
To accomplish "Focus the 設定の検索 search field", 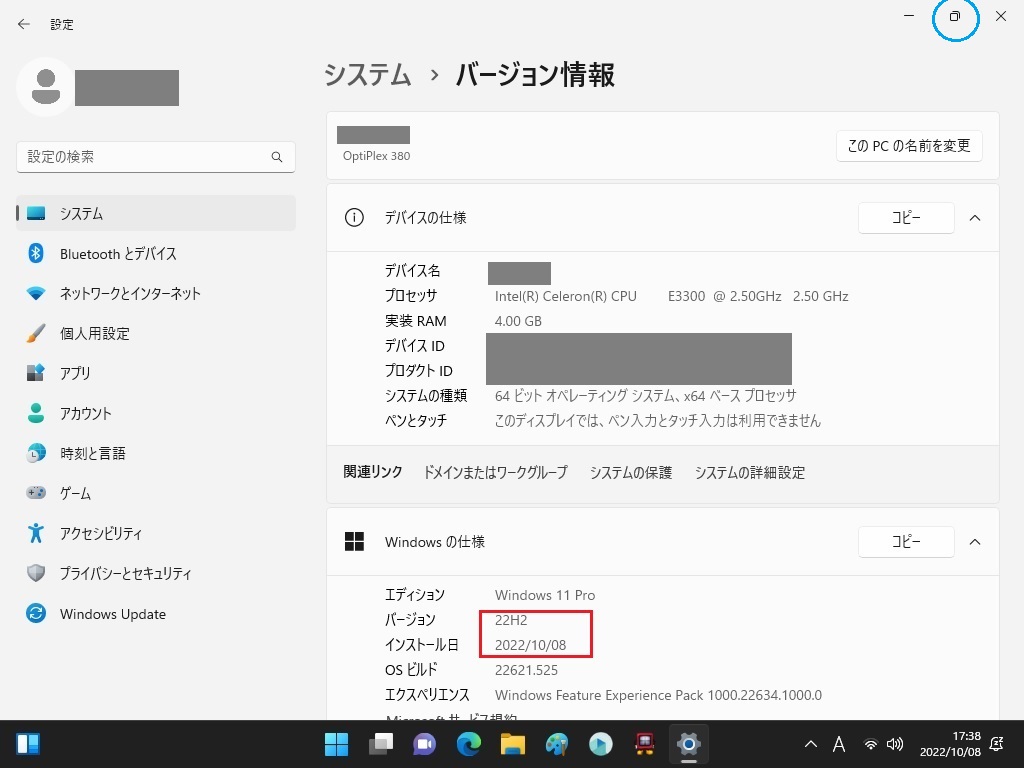I will coord(155,157).
